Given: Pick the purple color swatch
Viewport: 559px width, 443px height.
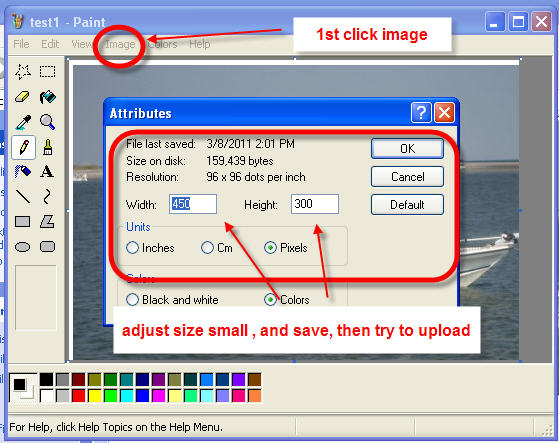Looking at the screenshot, I should tap(159, 380).
